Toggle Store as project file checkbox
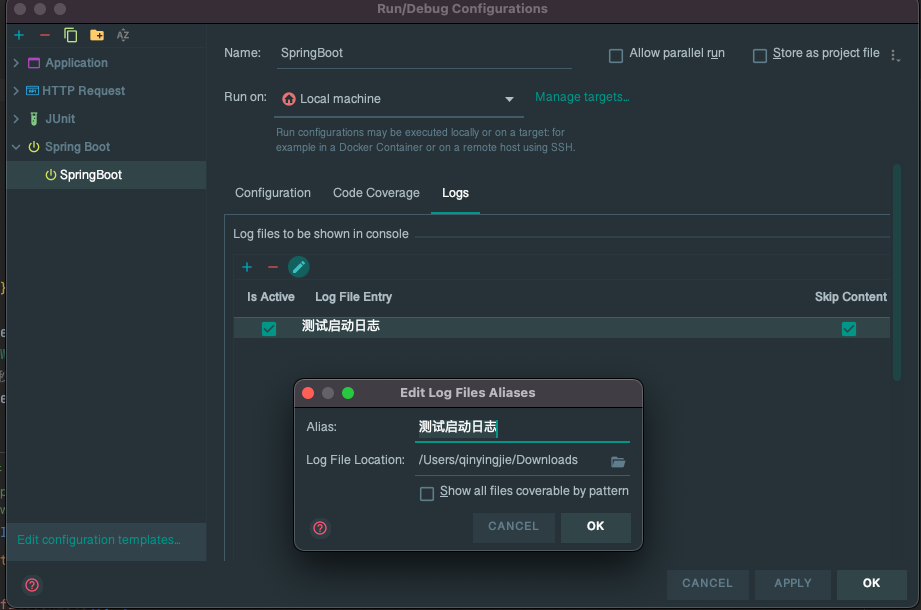Screen dimensions: 921x610 point(760,55)
